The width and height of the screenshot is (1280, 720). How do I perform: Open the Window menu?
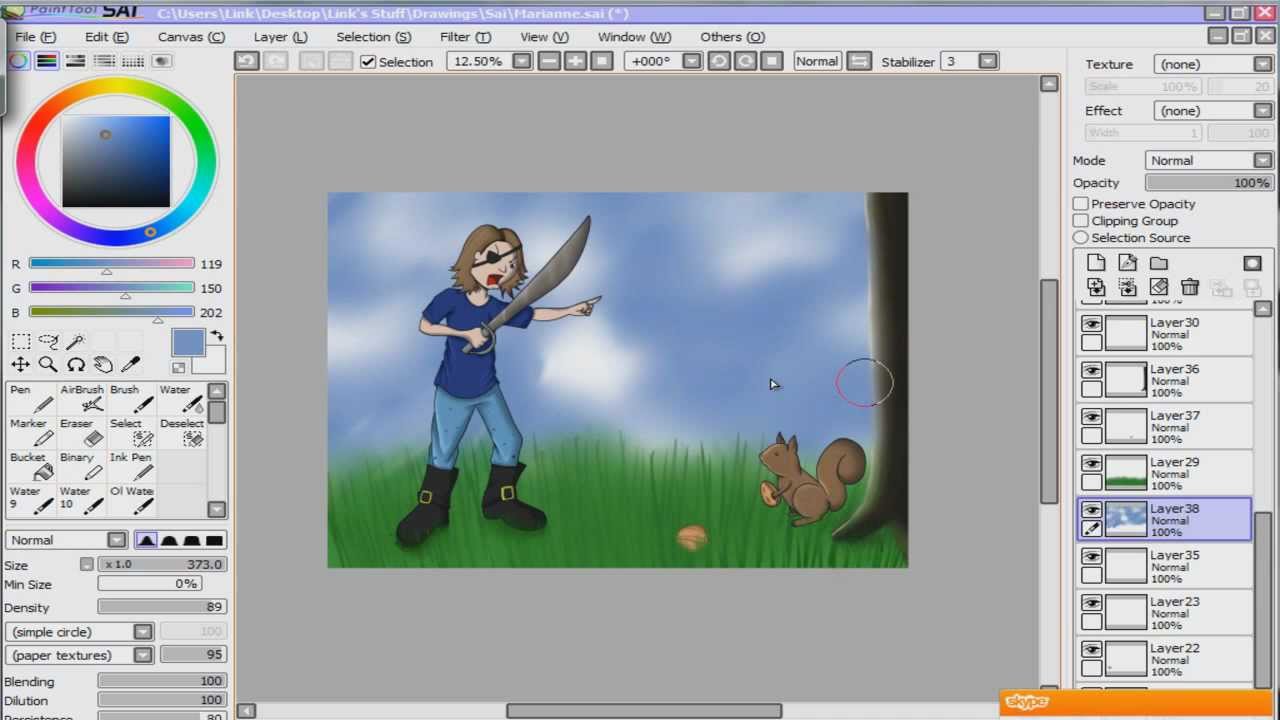(634, 37)
